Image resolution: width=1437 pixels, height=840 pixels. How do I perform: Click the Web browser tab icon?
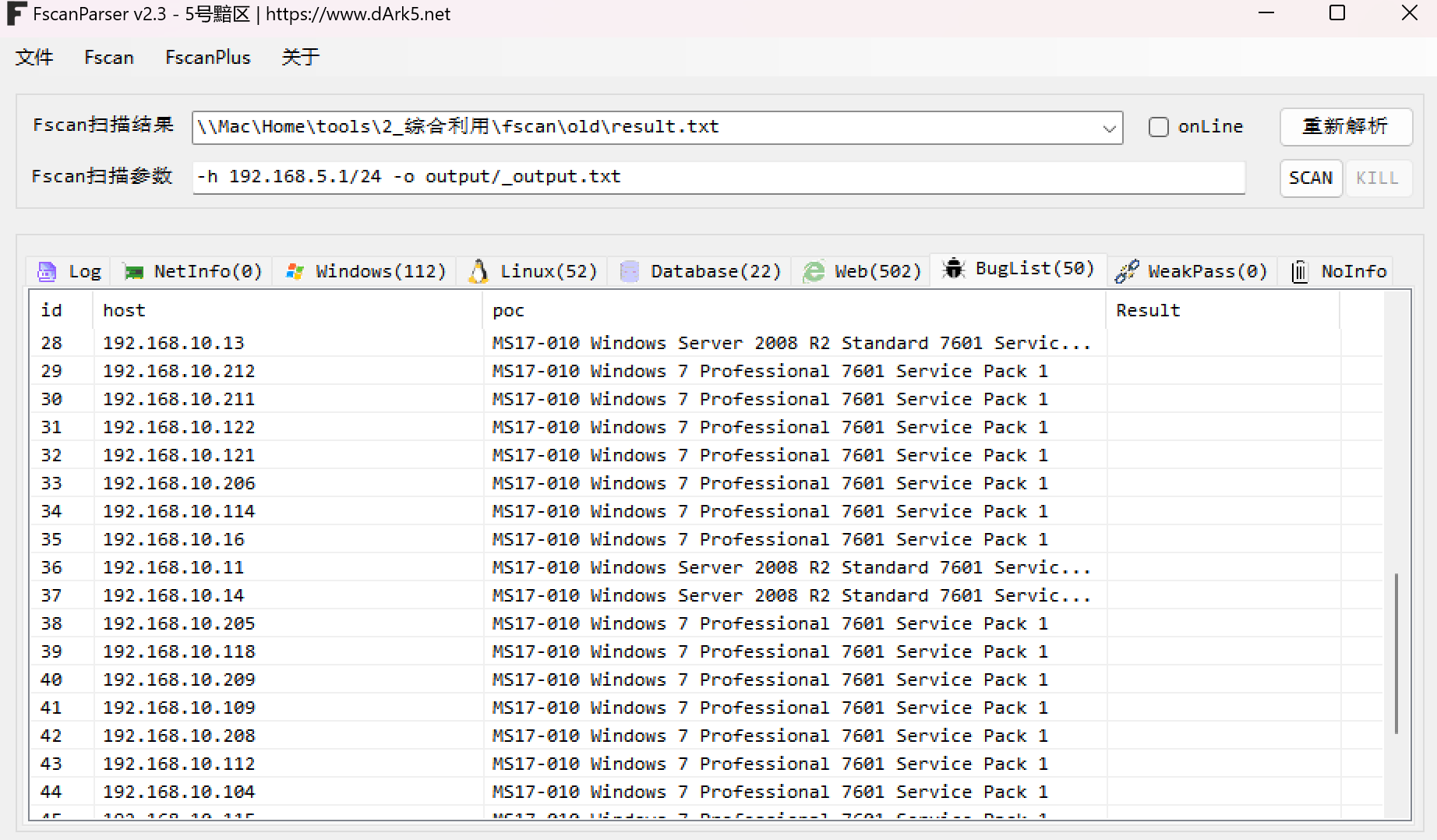coord(814,271)
